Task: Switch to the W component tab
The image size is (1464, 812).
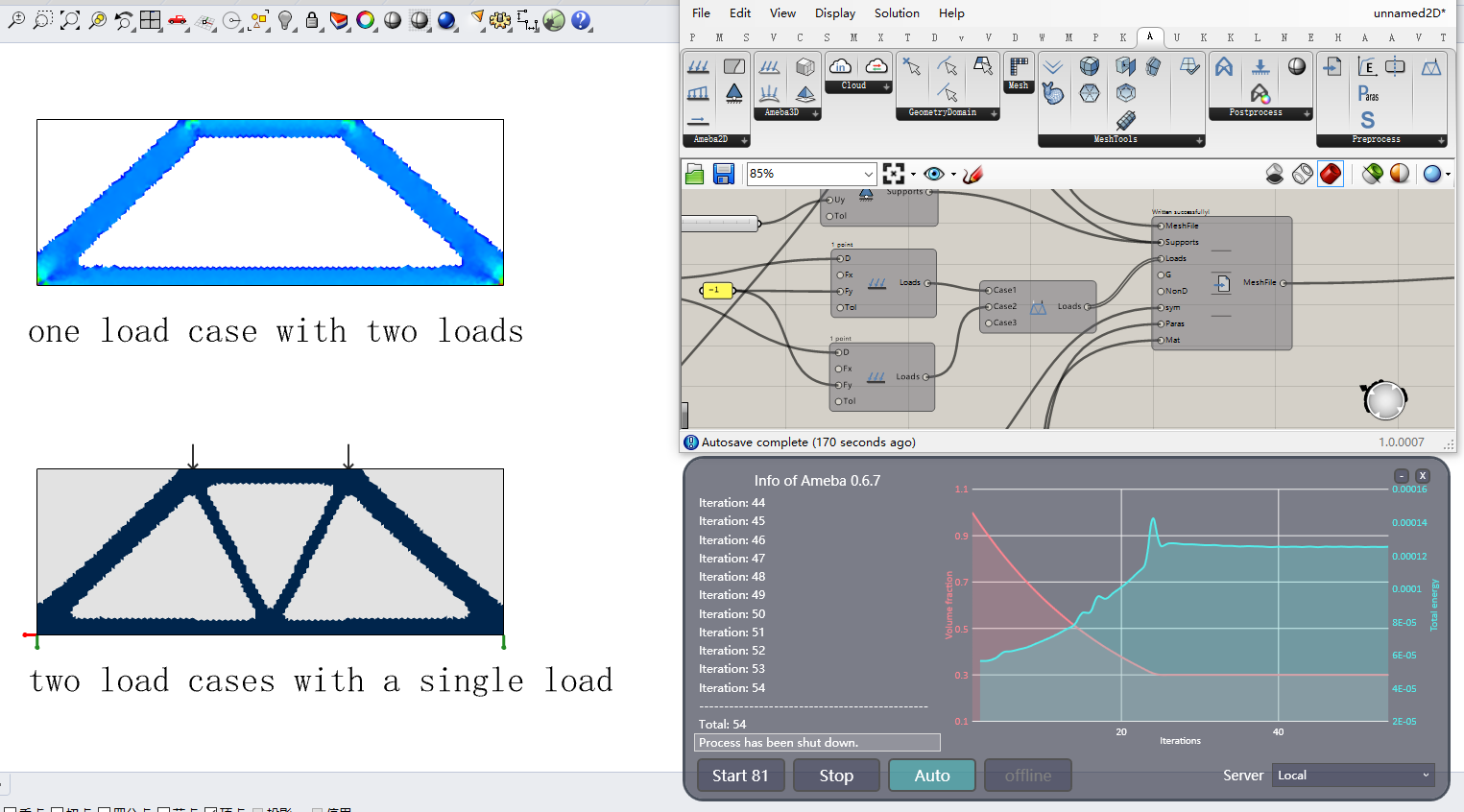Action: [1042, 37]
